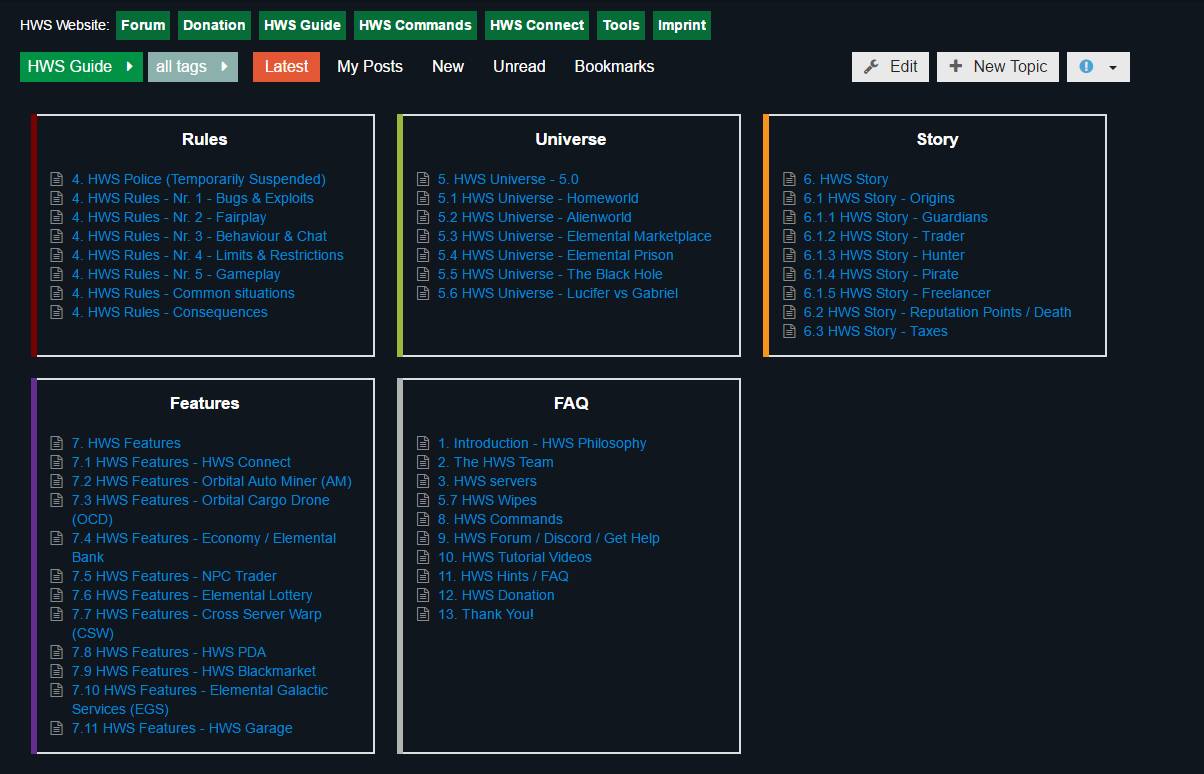Expand the HWS Guide category dropdown

(x=81, y=67)
